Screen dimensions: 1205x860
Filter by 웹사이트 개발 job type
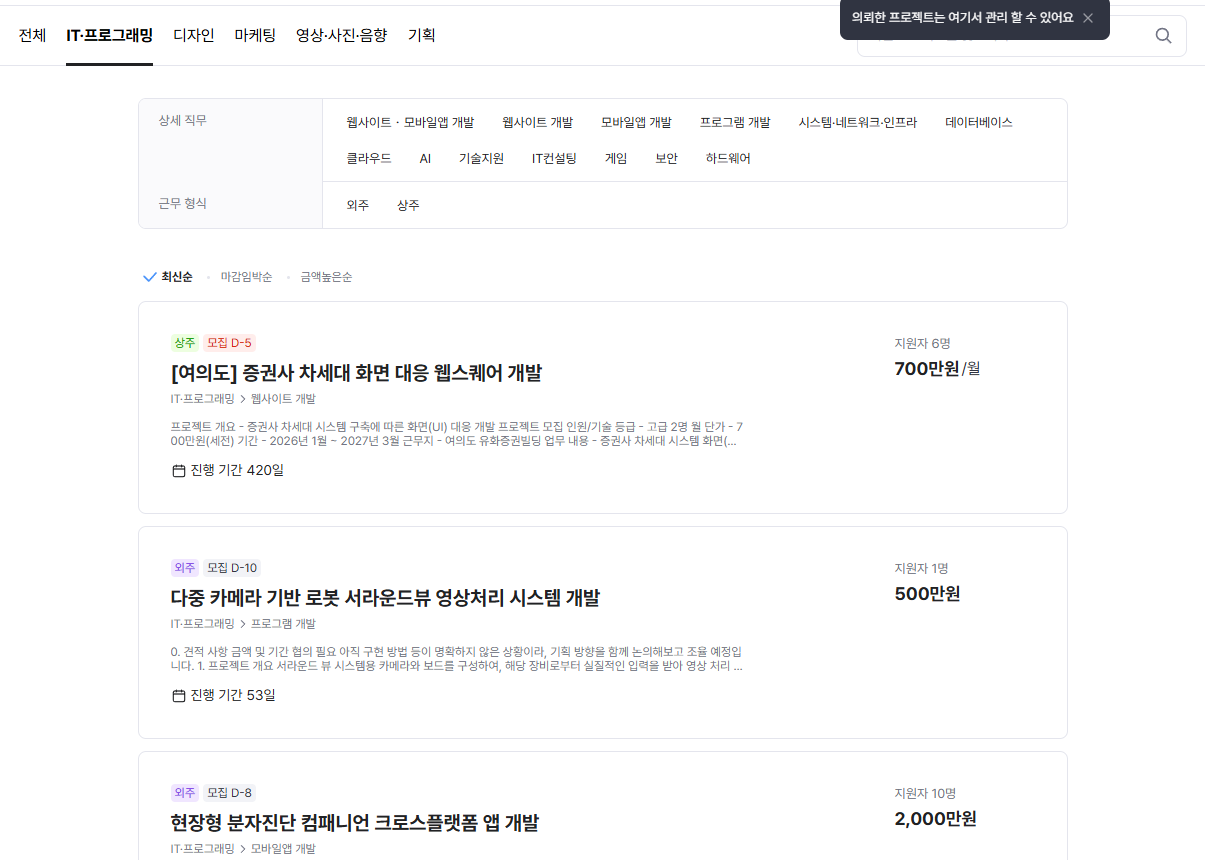pos(538,122)
